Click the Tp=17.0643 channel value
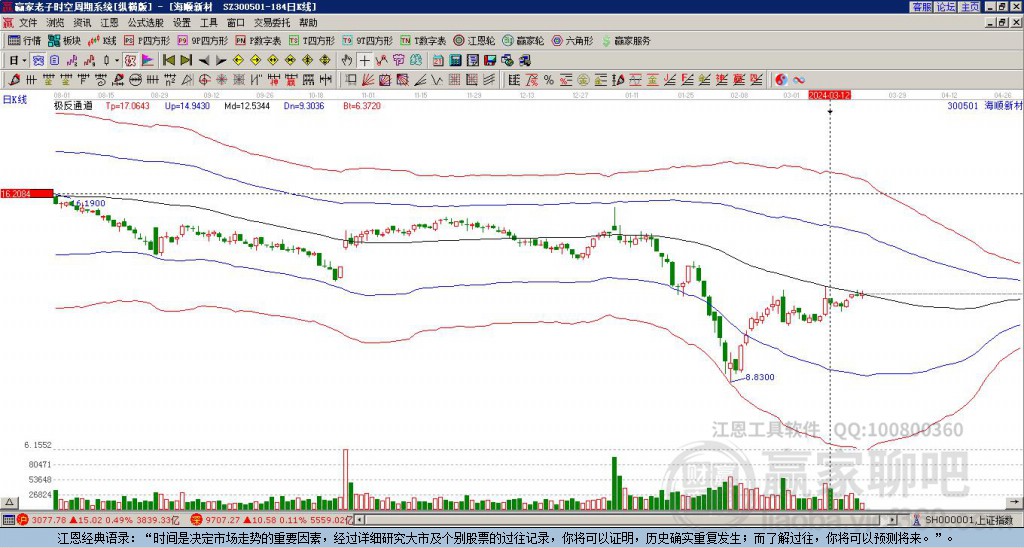1024x548 pixels. click(128, 105)
